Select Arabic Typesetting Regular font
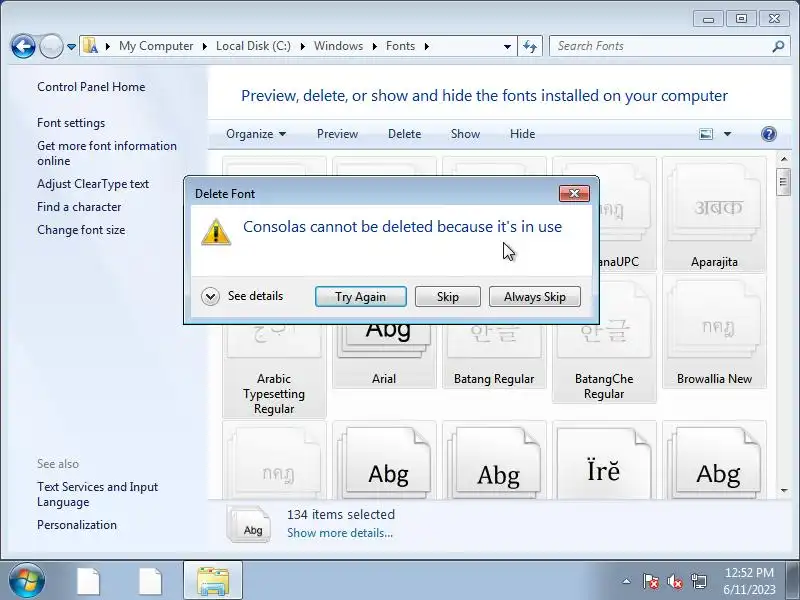 pyautogui.click(x=274, y=370)
